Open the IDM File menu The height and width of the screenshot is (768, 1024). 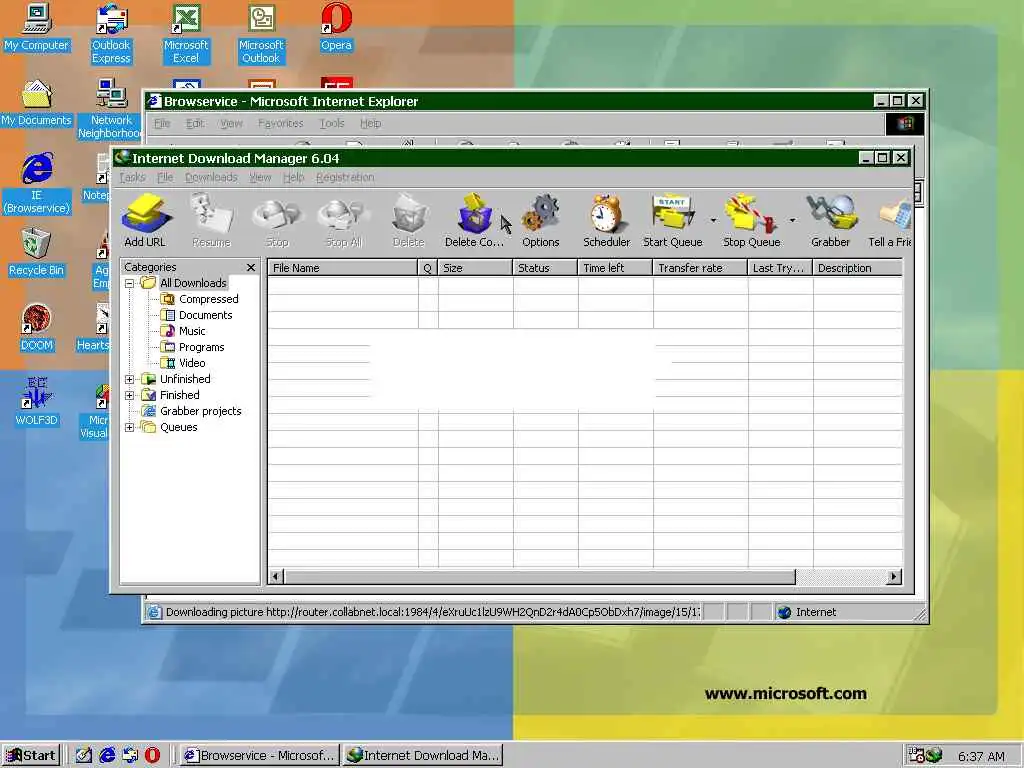point(165,178)
